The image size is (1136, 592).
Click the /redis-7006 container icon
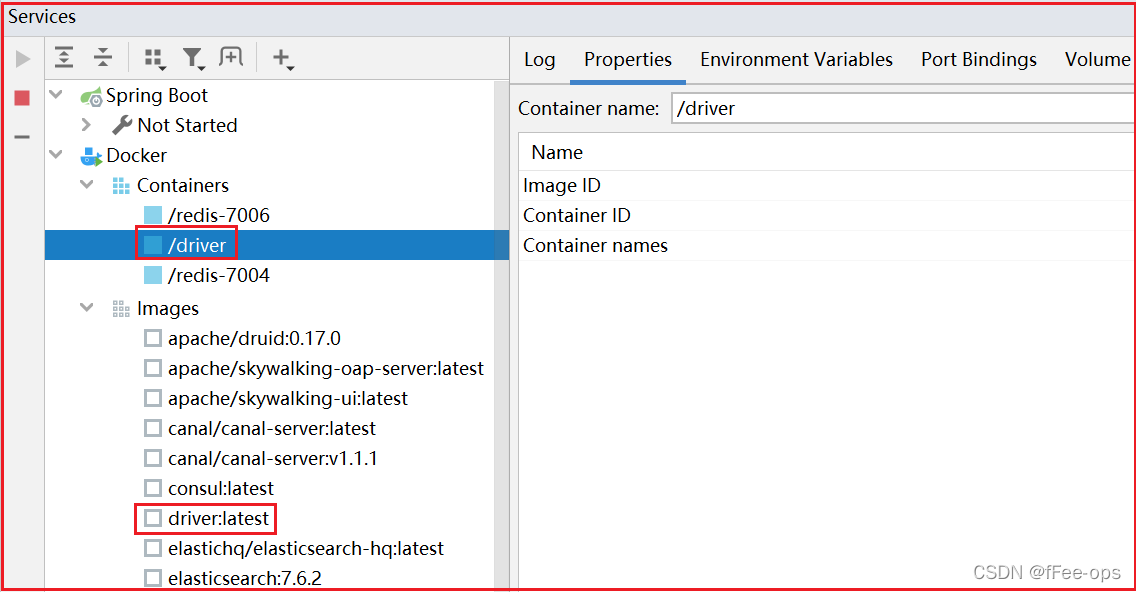tap(153, 215)
